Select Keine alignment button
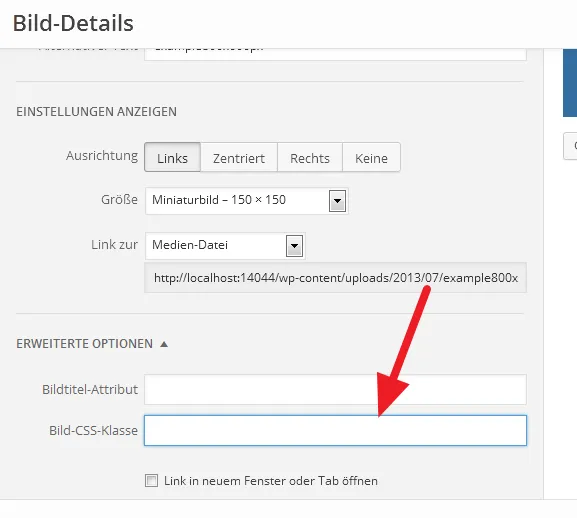The width and height of the screenshot is (577, 518). coord(371,157)
